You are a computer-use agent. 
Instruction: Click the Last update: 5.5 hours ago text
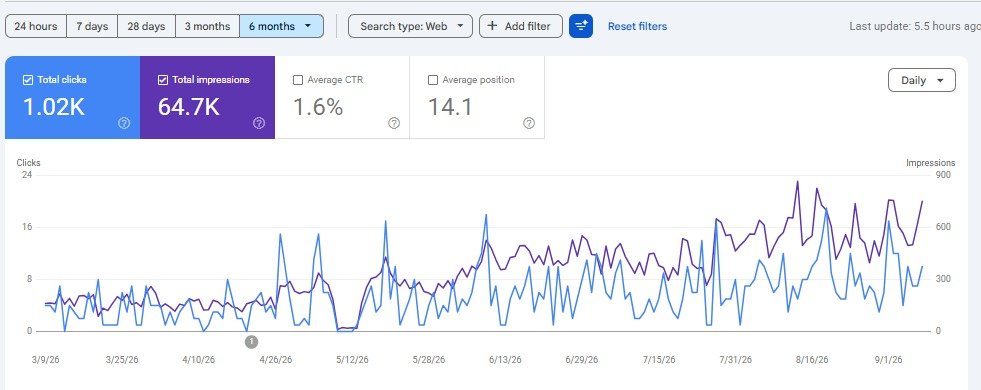[915, 26]
